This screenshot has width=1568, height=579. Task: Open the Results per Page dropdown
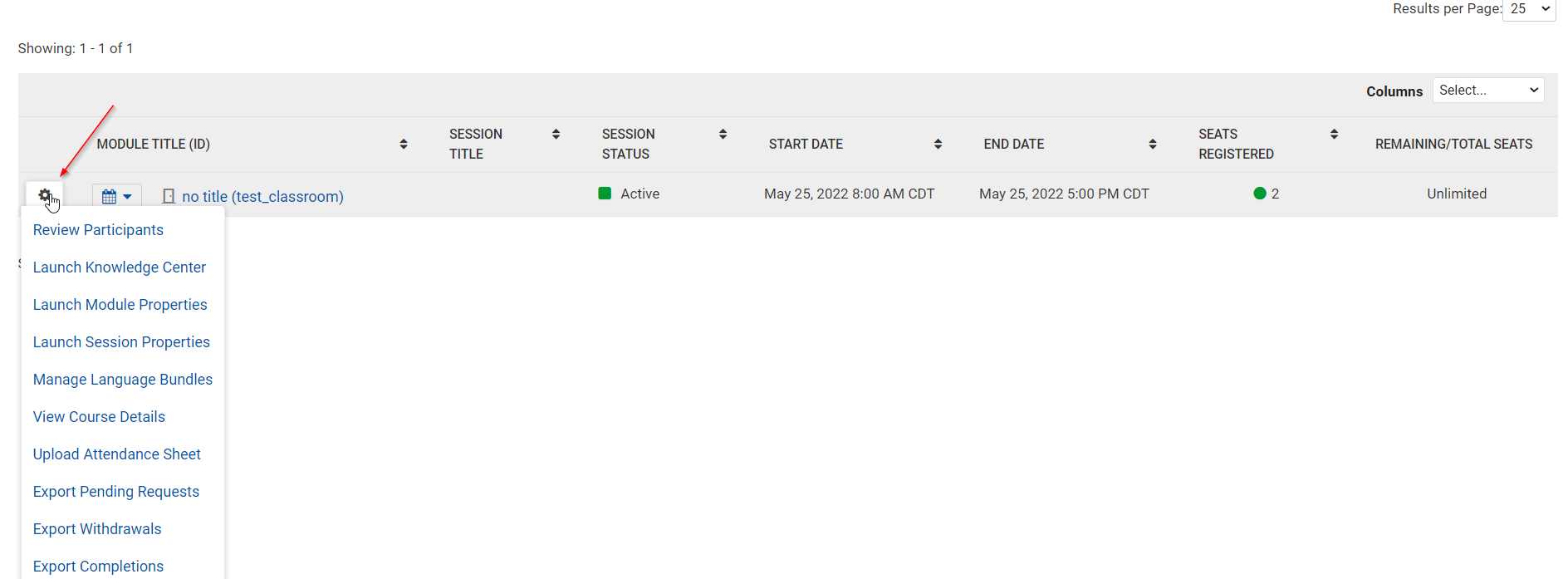coord(1529,9)
